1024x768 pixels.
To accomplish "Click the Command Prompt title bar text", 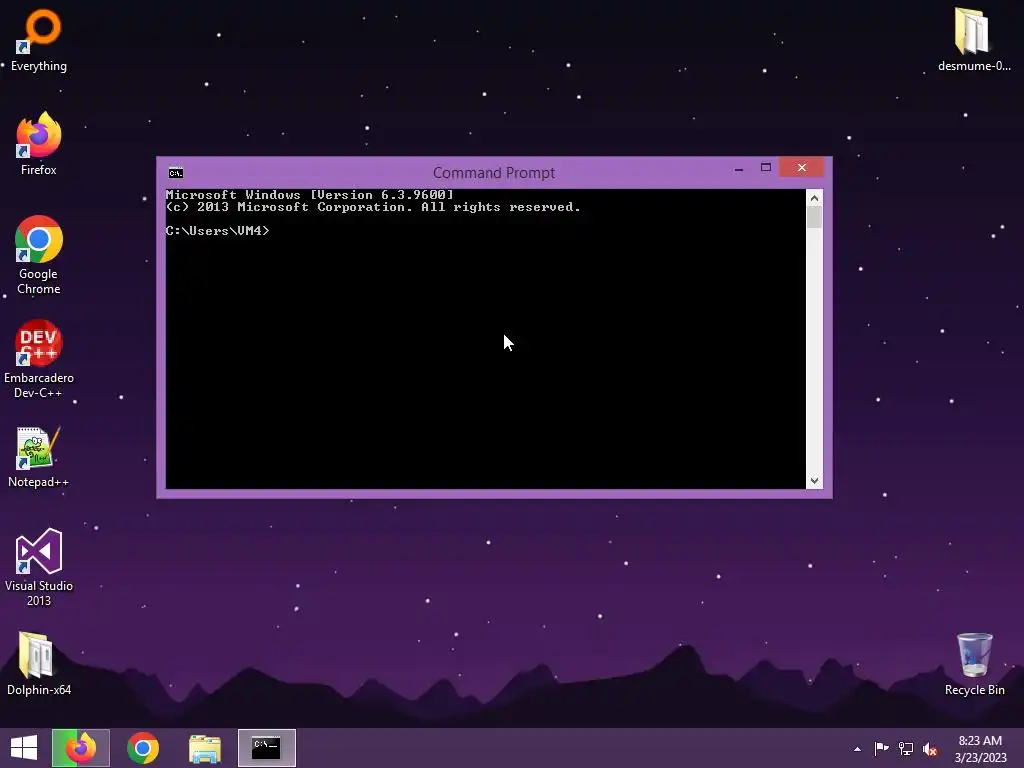I will [494, 172].
